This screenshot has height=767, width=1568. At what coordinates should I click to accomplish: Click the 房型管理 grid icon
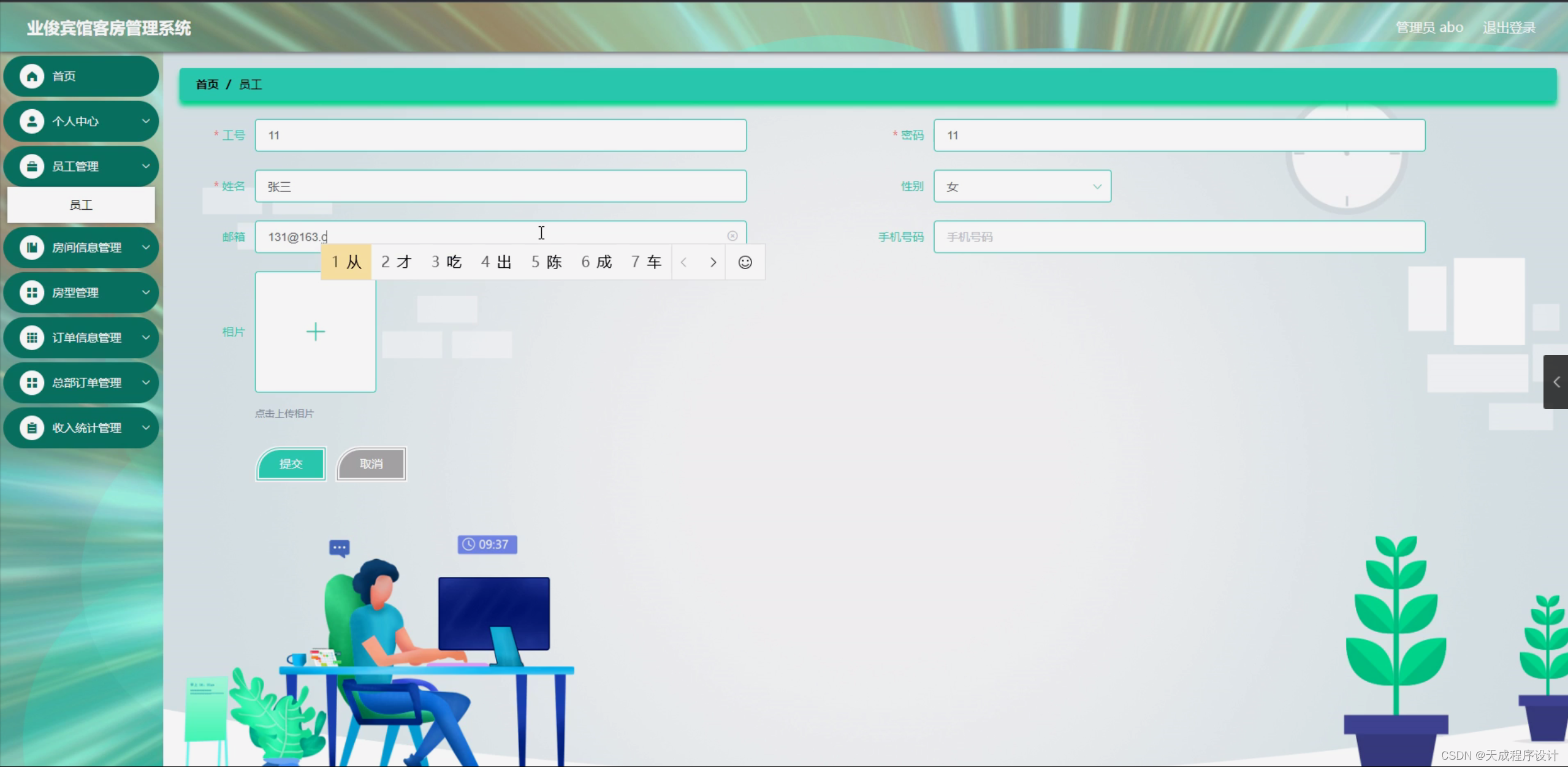coord(32,292)
